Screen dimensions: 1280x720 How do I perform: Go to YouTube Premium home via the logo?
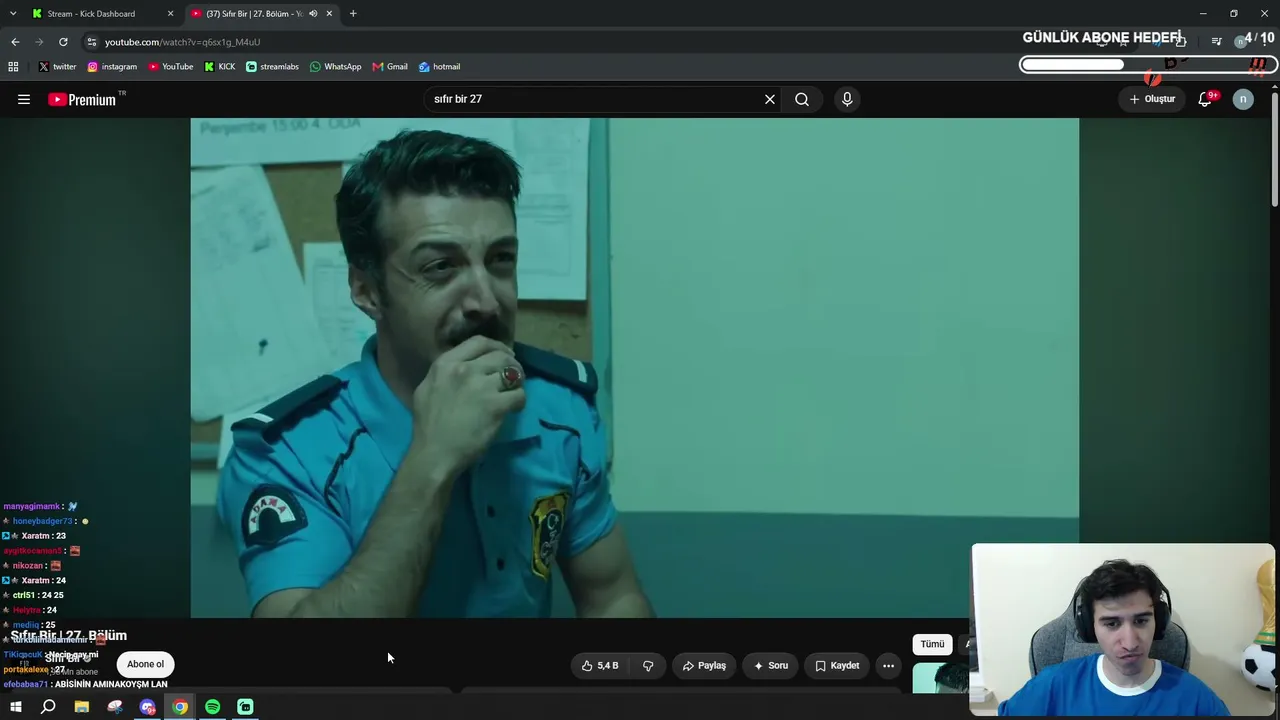(82, 99)
